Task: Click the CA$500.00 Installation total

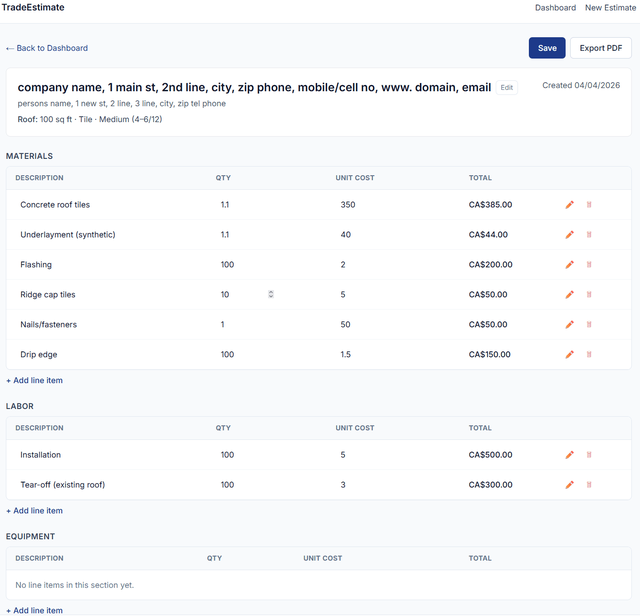Action: (490, 455)
